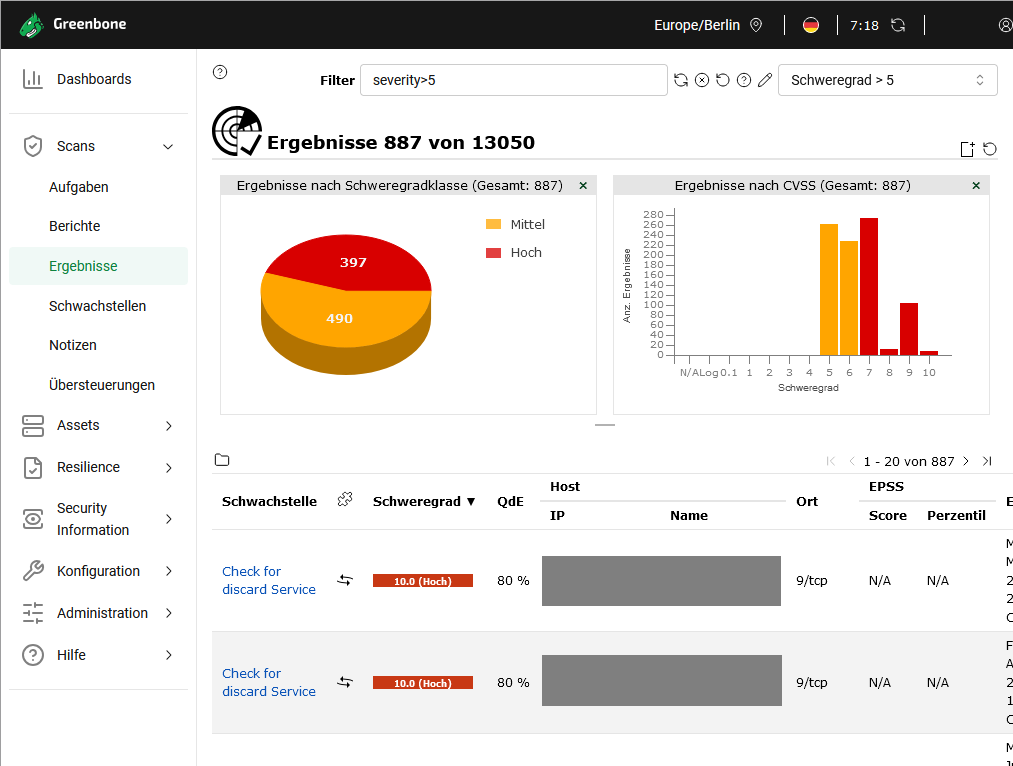Image resolution: width=1013 pixels, height=766 pixels.
Task: Click folder export icon above results table
Action: pyautogui.click(x=222, y=460)
